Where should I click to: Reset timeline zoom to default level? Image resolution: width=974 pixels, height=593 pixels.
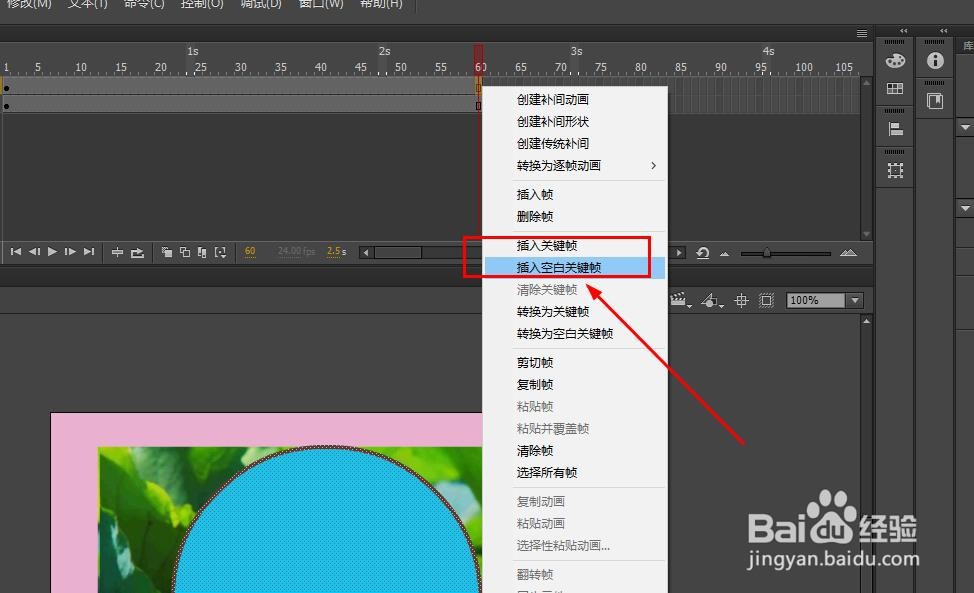tap(703, 253)
